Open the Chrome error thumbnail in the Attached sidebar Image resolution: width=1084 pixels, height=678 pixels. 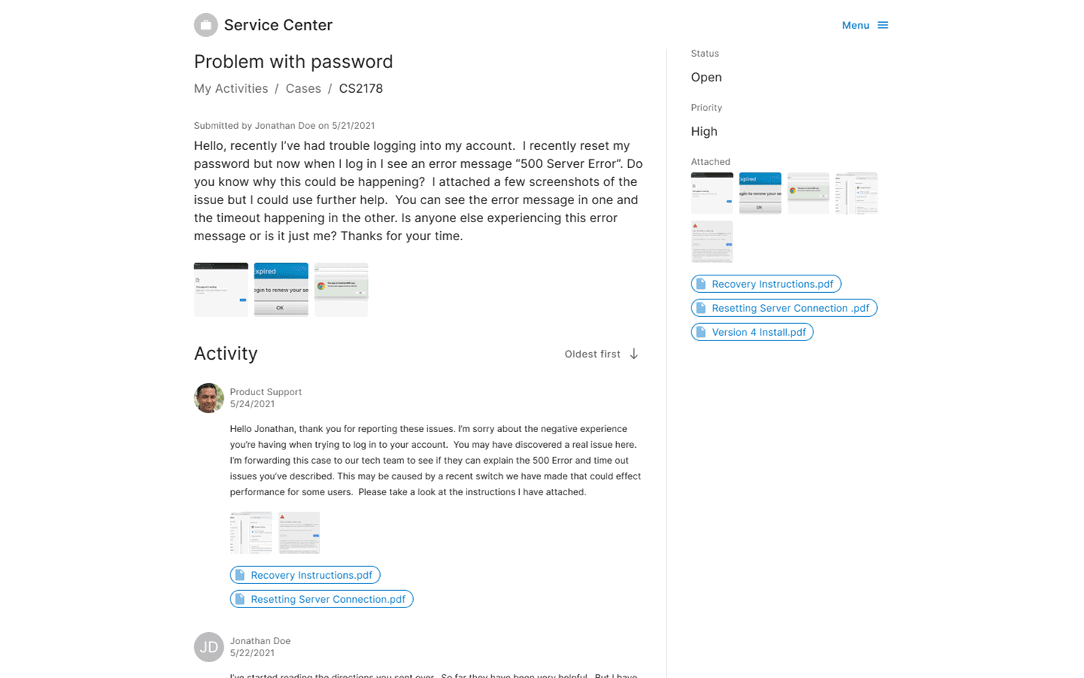(x=808, y=193)
